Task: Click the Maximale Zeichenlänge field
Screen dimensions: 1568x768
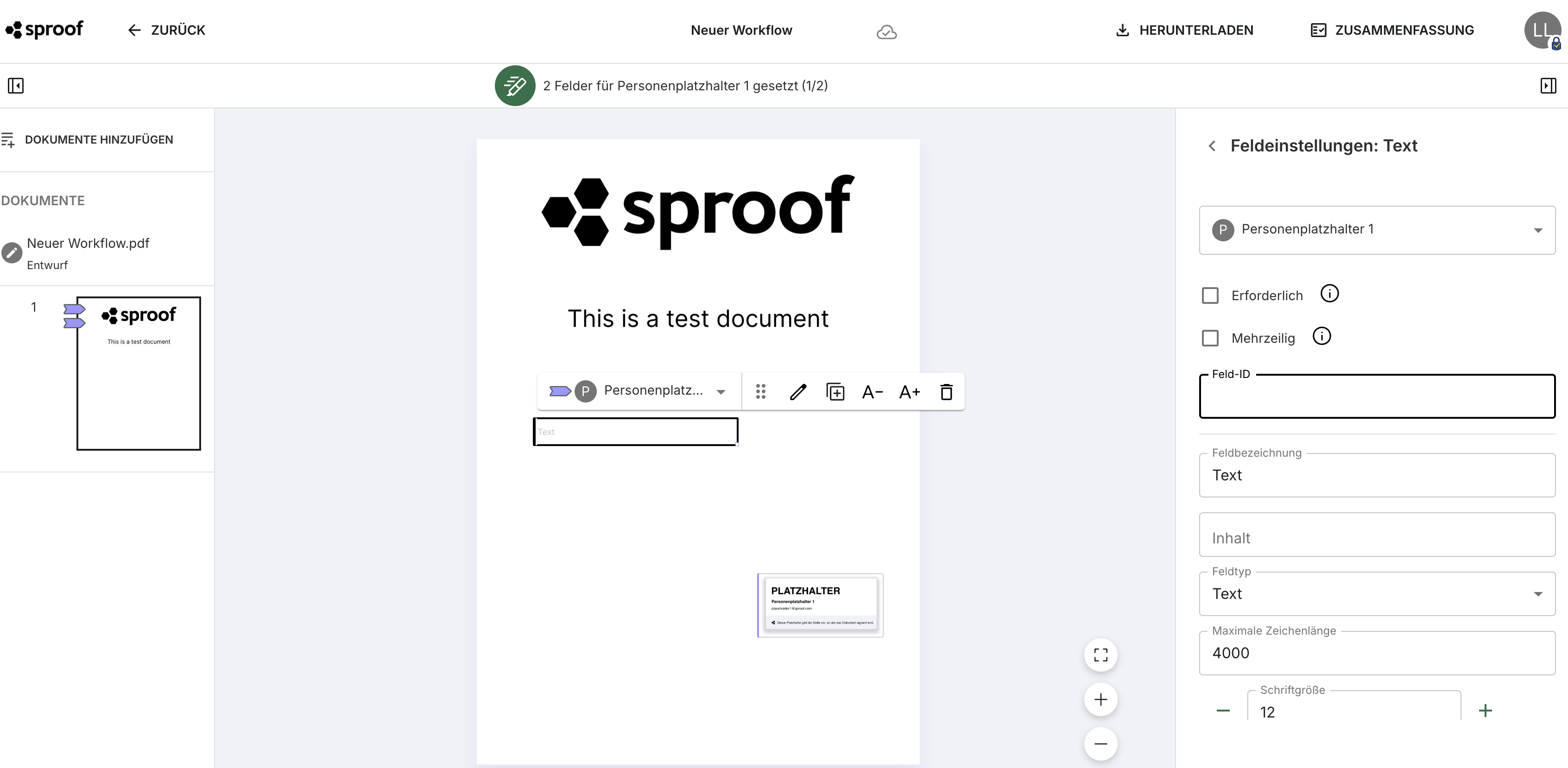Action: (1377, 653)
